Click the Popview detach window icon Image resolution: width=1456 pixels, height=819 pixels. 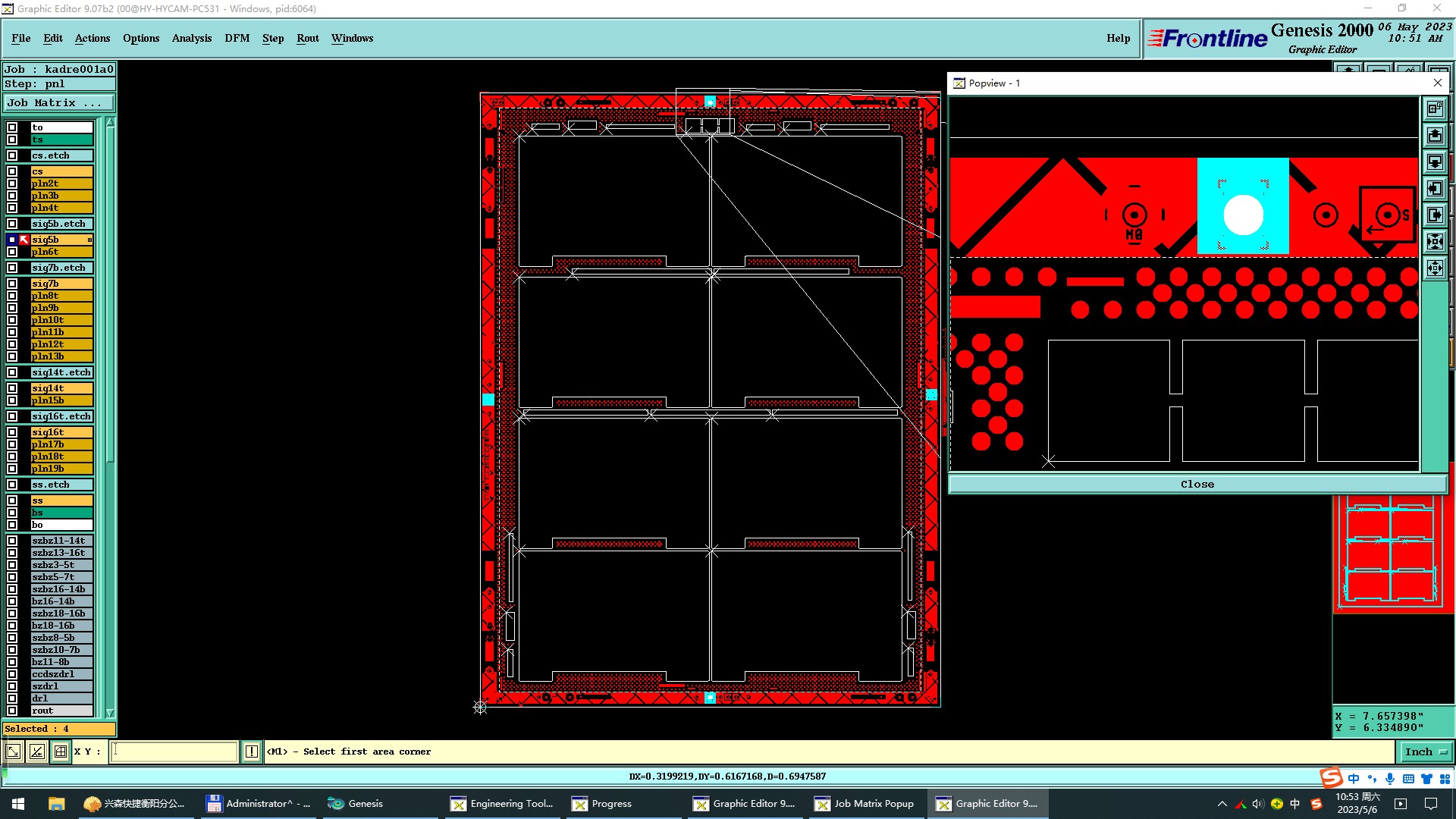click(1435, 108)
